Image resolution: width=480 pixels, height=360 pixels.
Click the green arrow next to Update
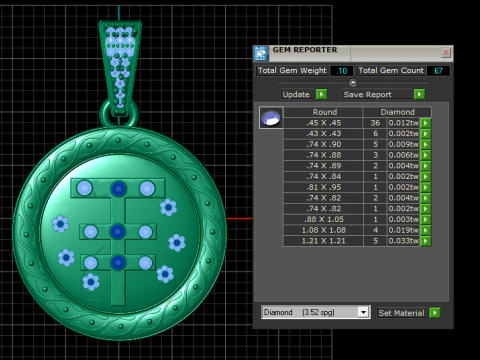click(321, 94)
